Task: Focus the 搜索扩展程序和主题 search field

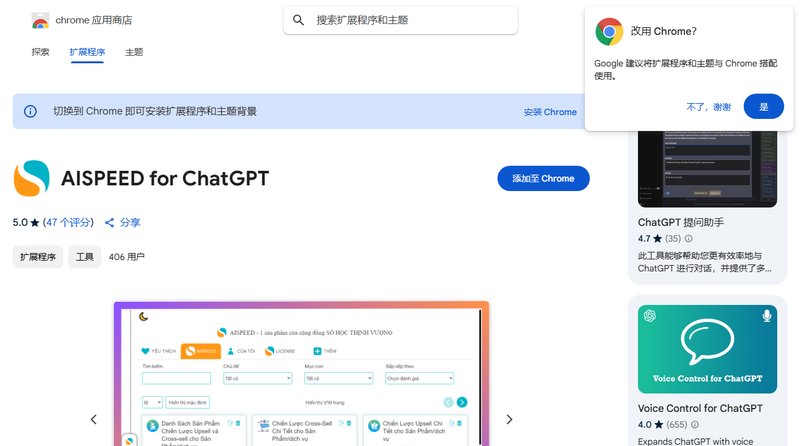Action: point(401,20)
